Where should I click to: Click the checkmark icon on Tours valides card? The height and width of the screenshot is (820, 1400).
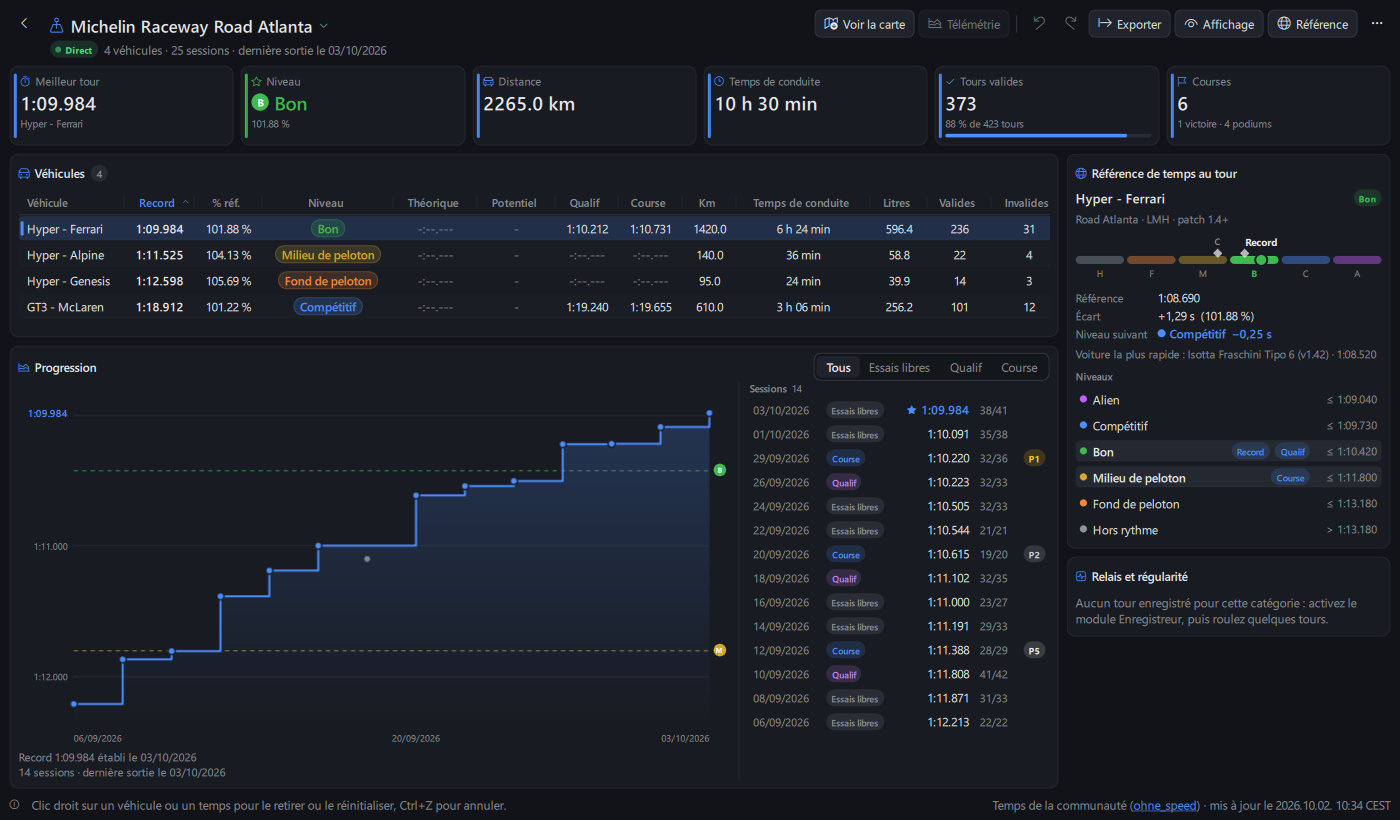(951, 82)
